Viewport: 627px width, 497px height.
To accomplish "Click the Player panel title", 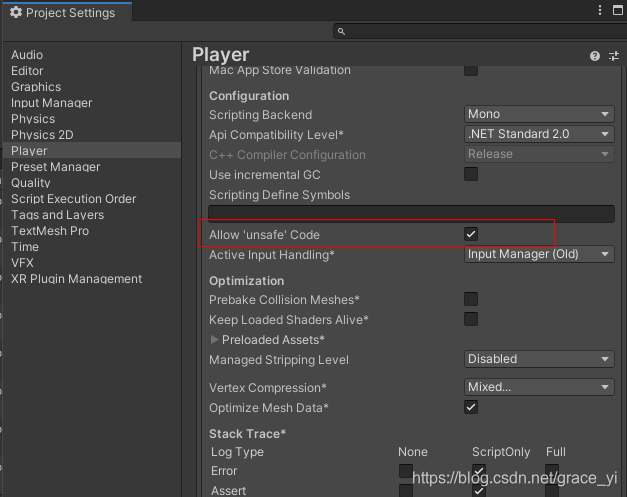I will [221, 55].
